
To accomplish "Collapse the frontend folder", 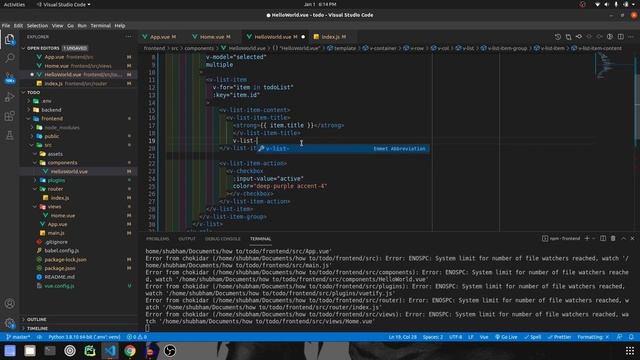I will (52, 118).
